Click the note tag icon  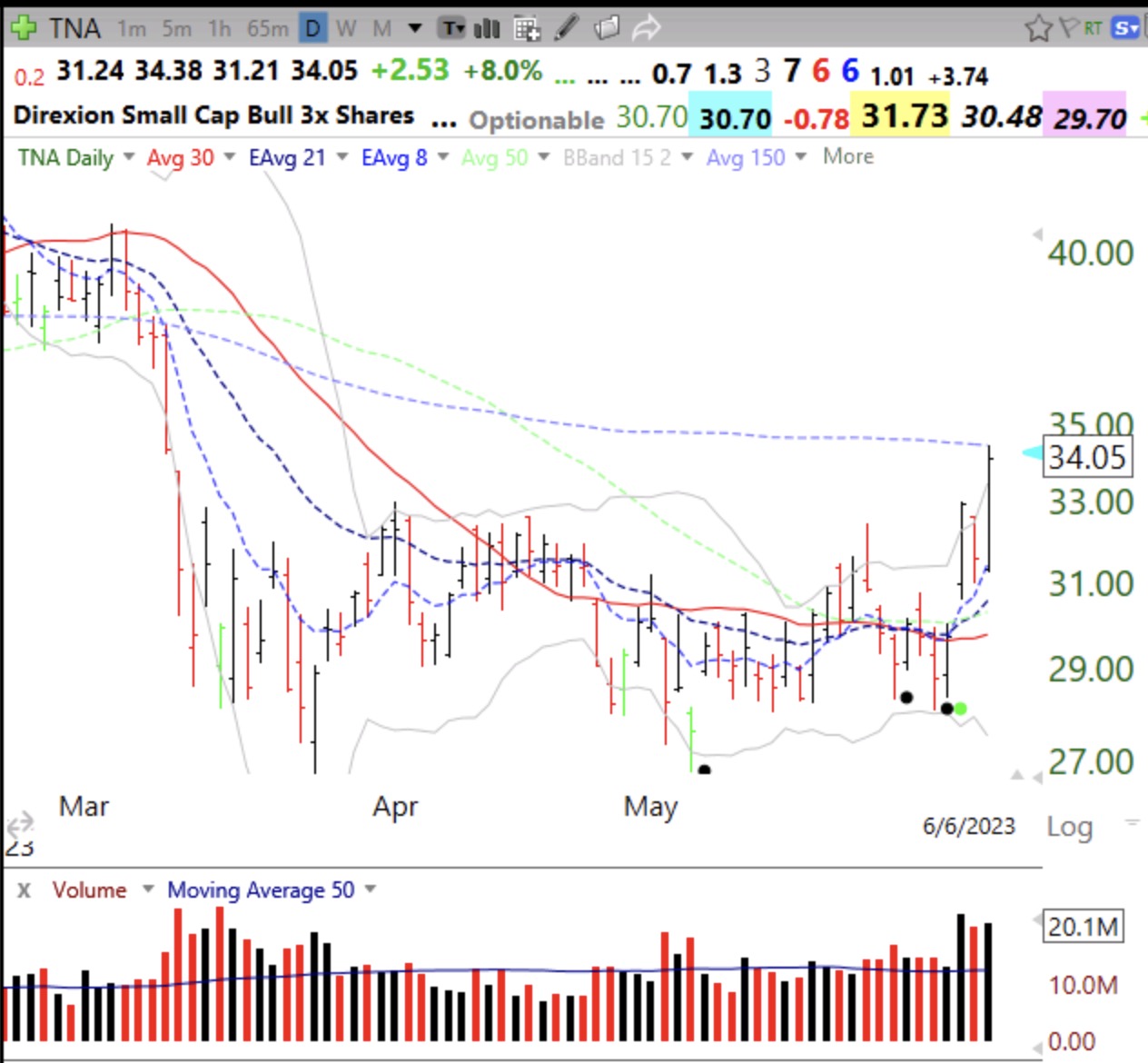[607, 28]
